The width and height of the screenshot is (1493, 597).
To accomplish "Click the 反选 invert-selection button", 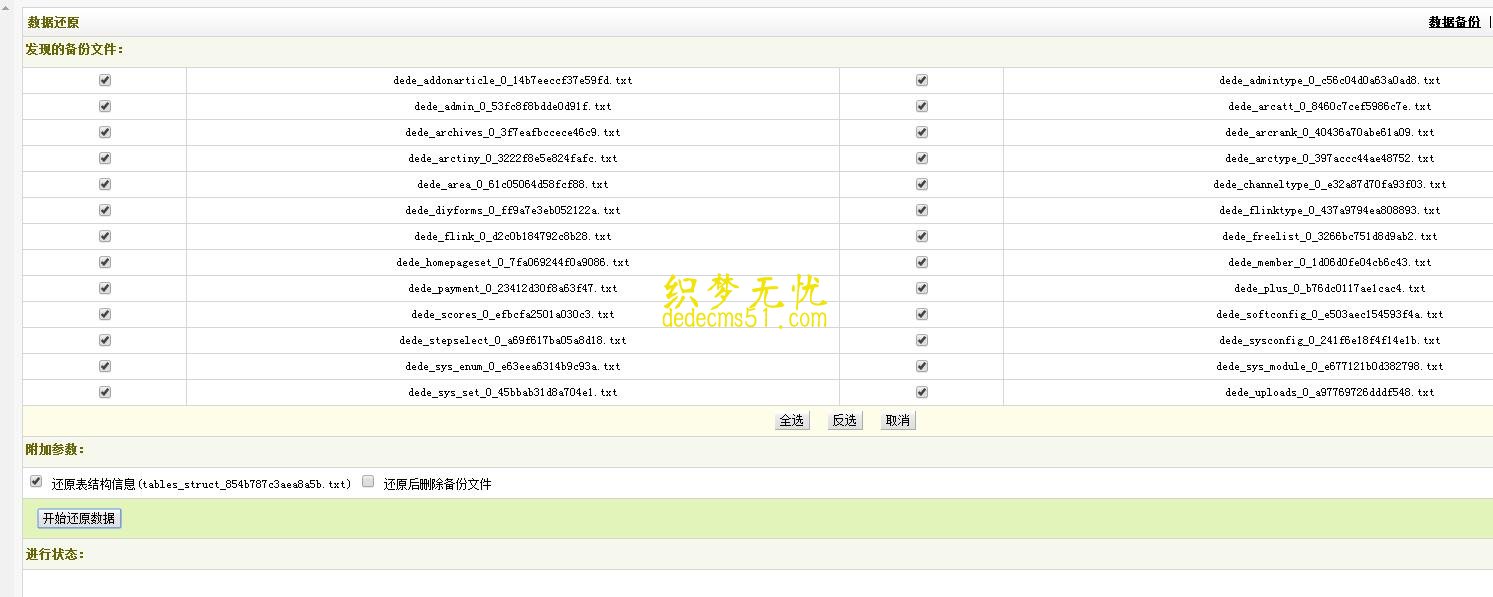I will click(x=844, y=420).
